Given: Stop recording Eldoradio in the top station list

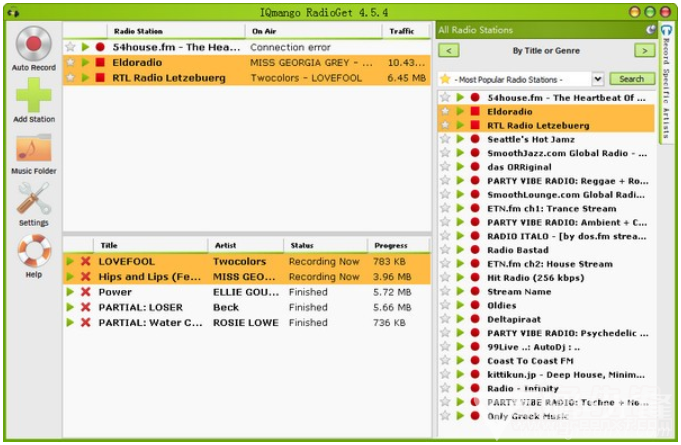Looking at the screenshot, I should 100,62.
